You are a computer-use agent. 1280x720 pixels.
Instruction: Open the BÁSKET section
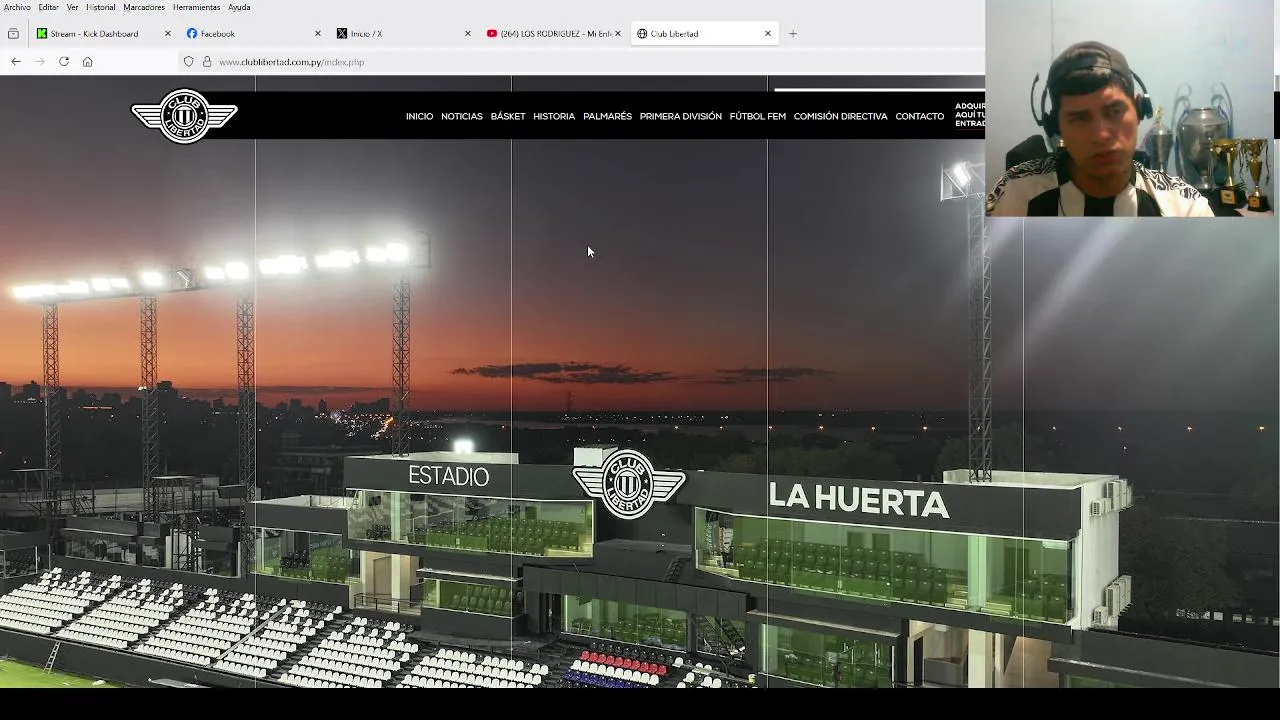508,117
